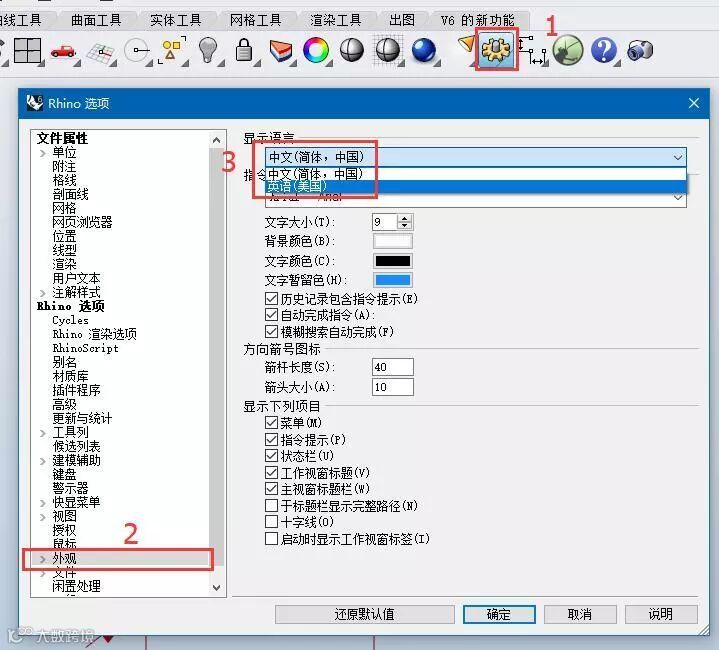Select the wireframe sphere mesh icon

[387, 50]
